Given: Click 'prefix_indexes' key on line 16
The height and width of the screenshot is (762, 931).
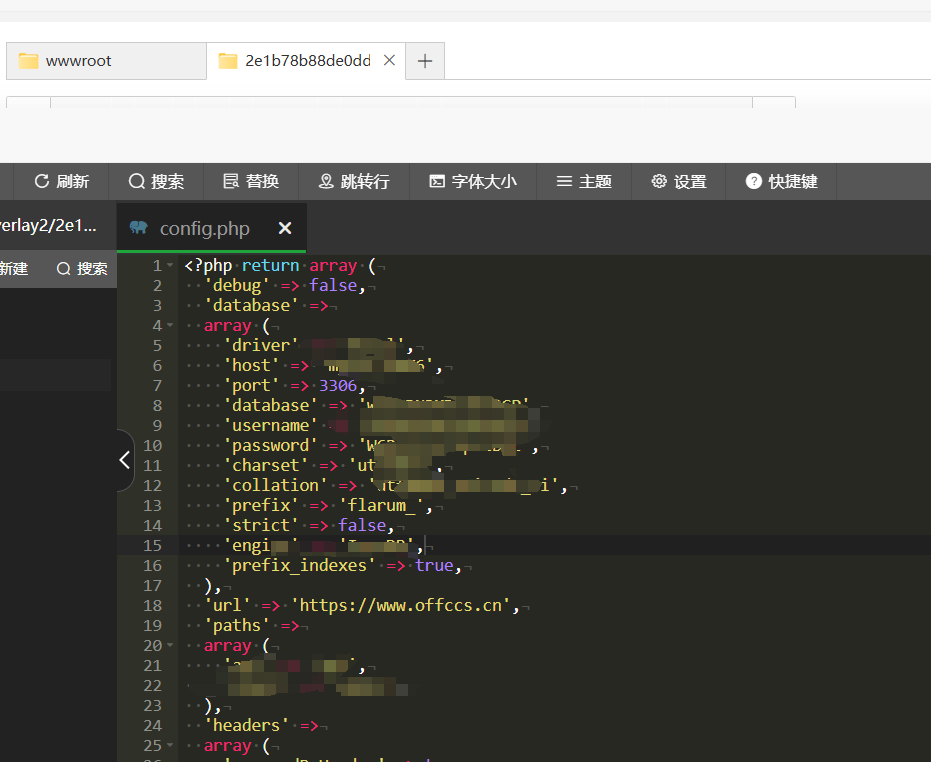Looking at the screenshot, I should pos(299,565).
